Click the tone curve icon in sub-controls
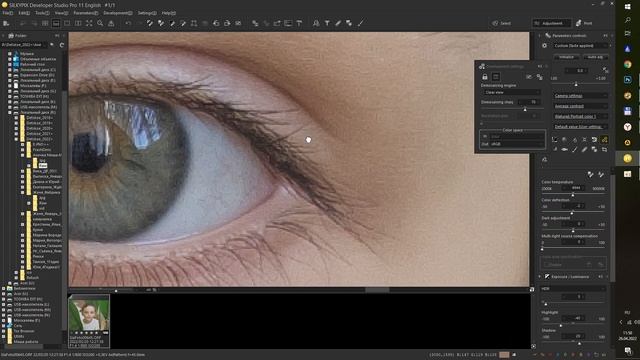This screenshot has height=360, width=640. coord(554,140)
